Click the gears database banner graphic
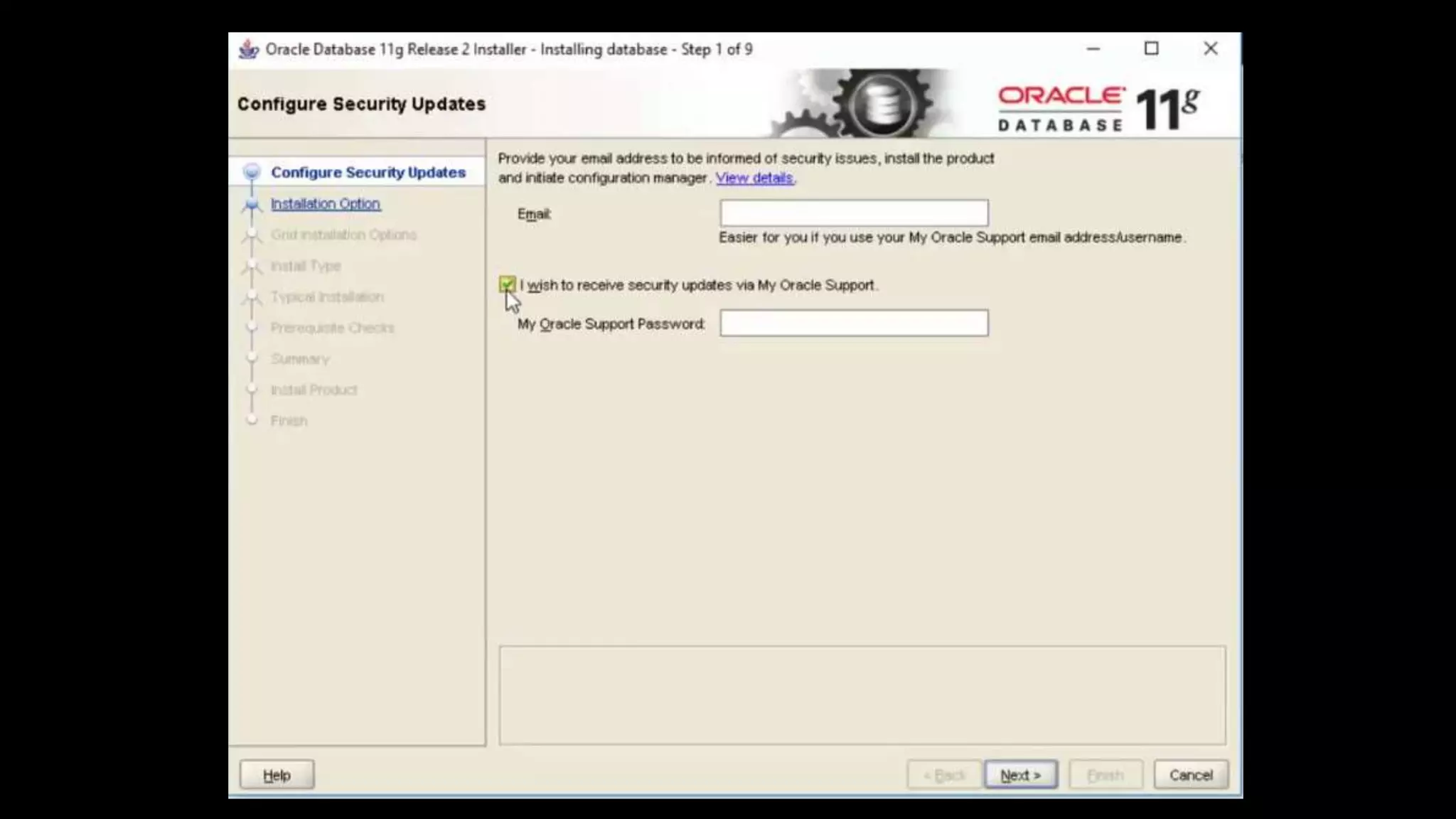This screenshot has height=819, width=1456. tap(860, 105)
